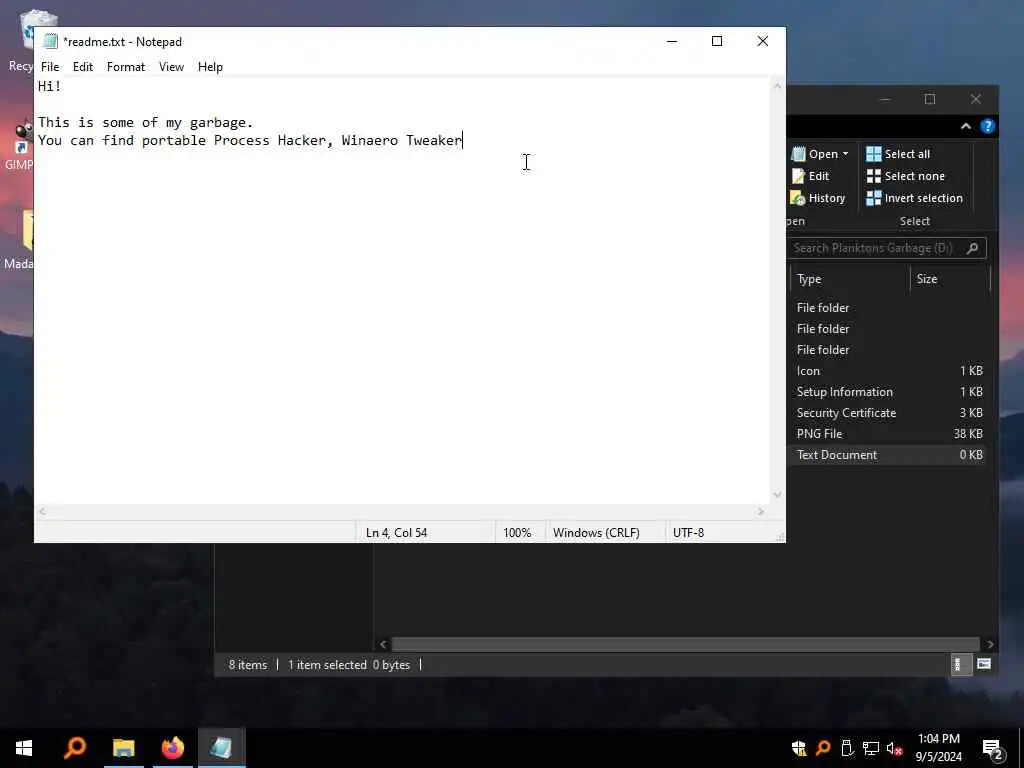Switch Explorer to large icons view

984,665
